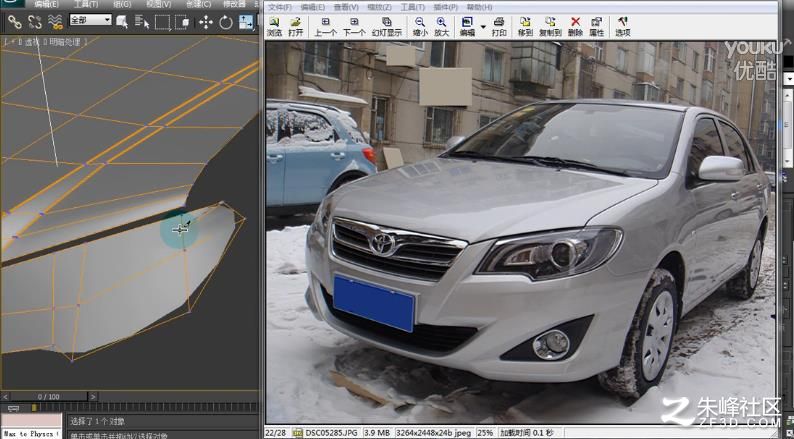794x439 pixels.
Task: Click the 22/28 image counter in status bar
Action: tap(276, 433)
